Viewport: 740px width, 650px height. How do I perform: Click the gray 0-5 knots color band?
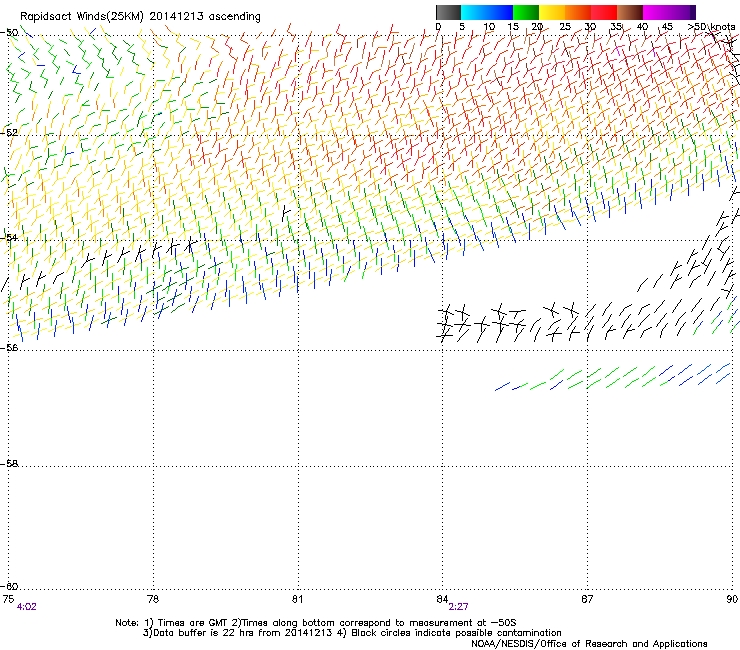tap(448, 12)
